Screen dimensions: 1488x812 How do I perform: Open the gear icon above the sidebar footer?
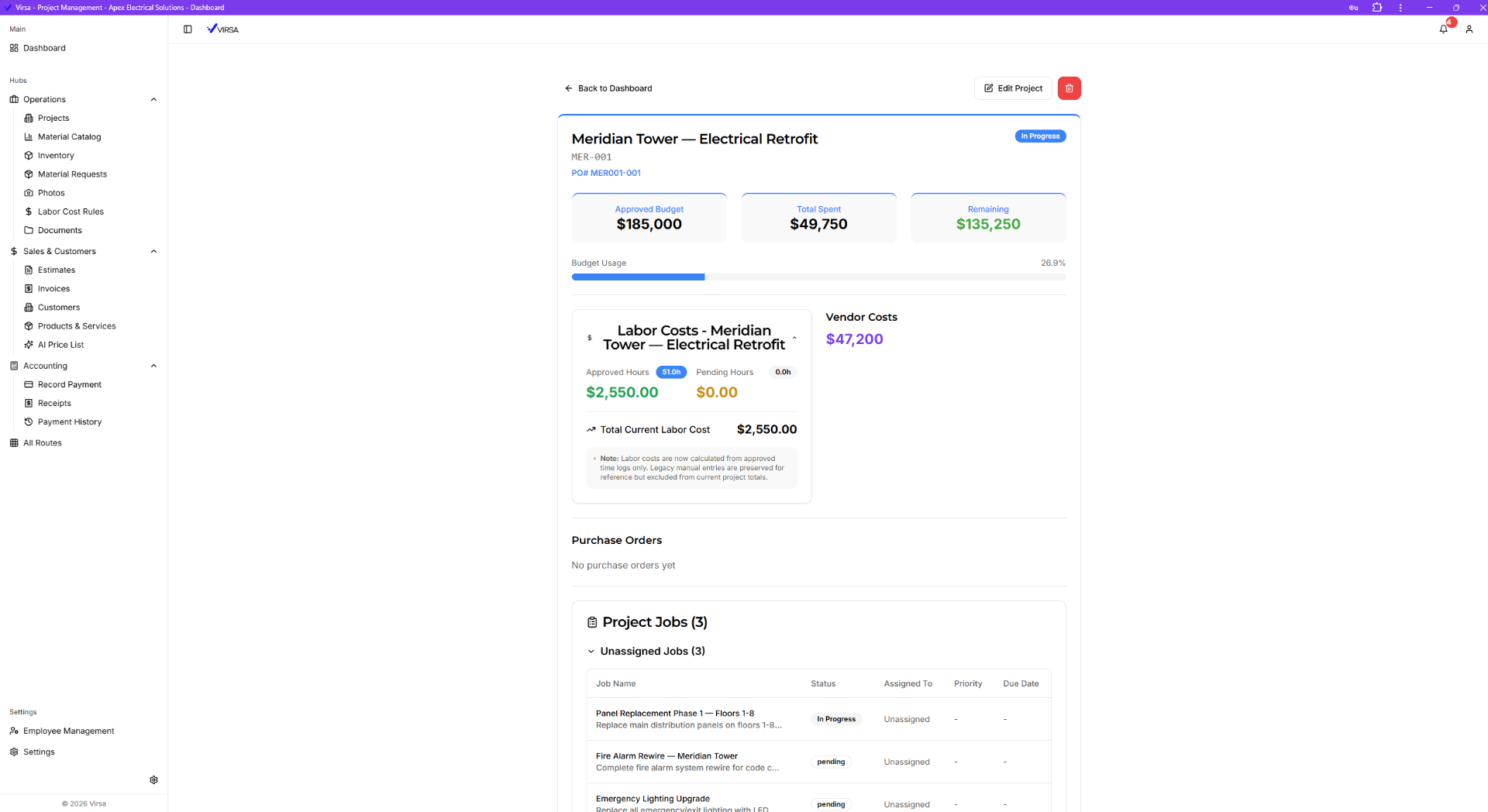pos(153,780)
